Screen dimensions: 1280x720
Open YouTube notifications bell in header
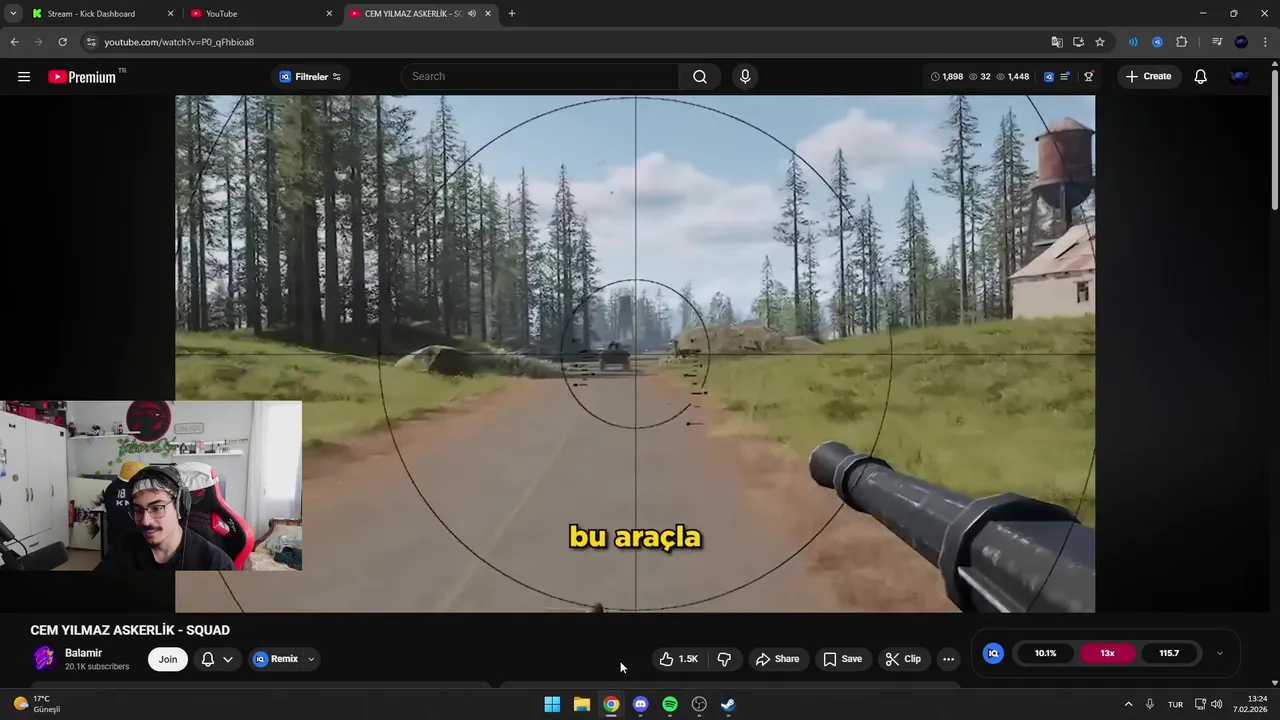click(1201, 76)
